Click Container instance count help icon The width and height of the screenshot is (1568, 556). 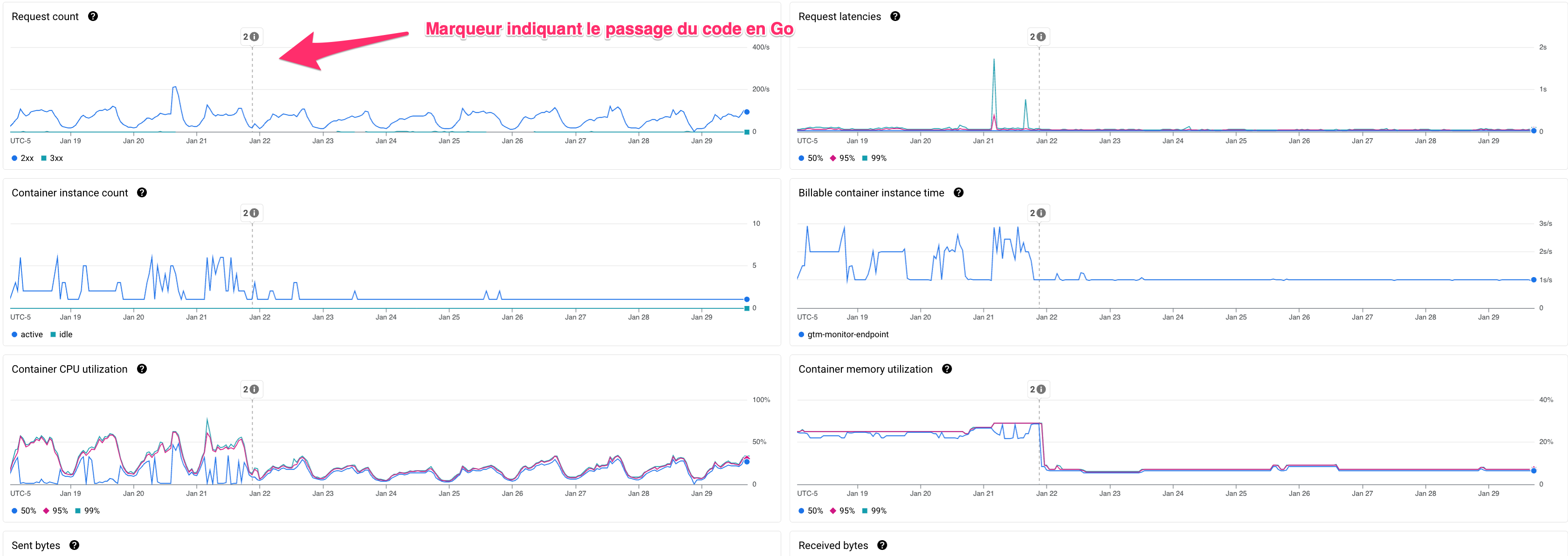tap(142, 193)
